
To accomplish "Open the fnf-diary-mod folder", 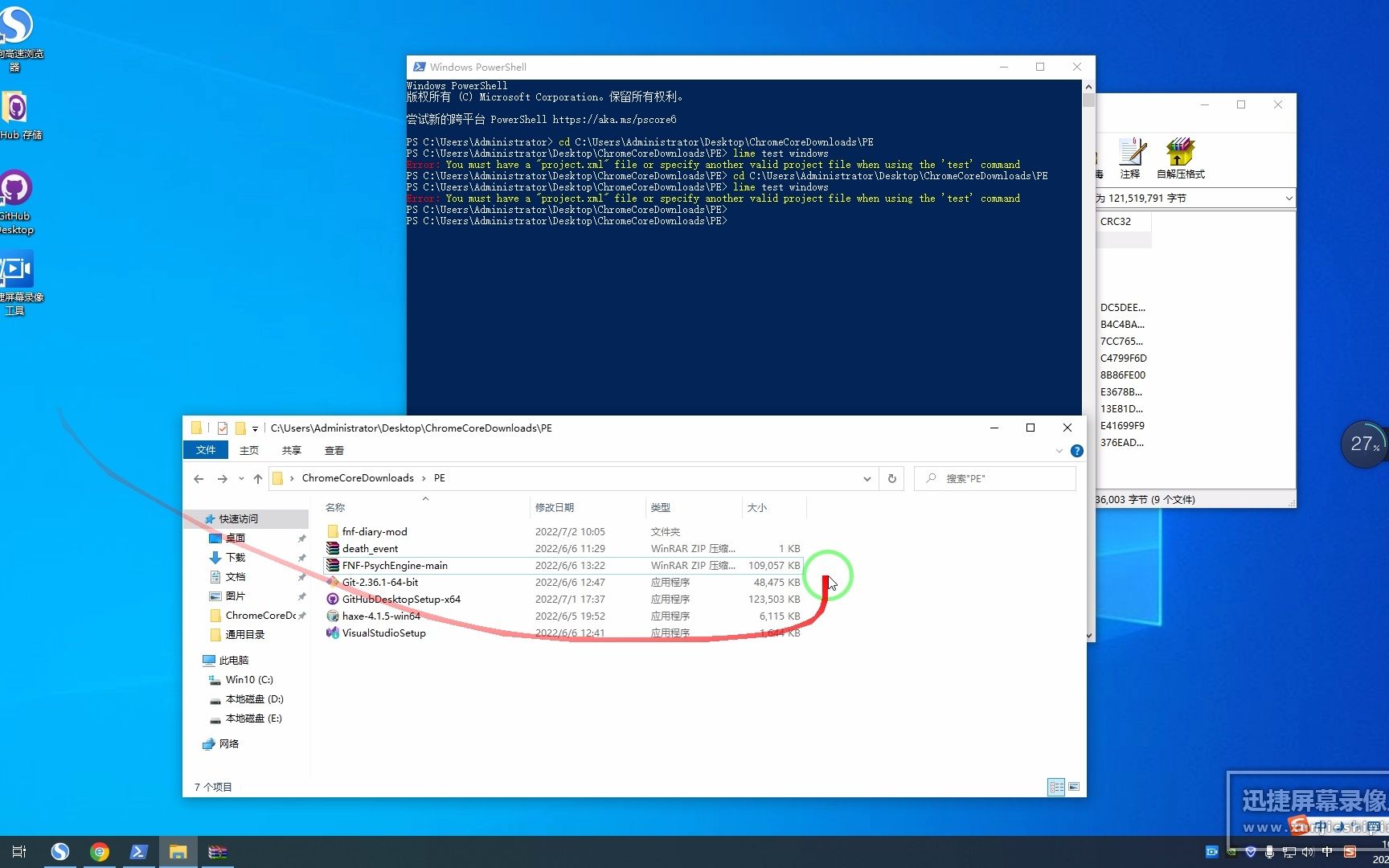I will click(375, 531).
